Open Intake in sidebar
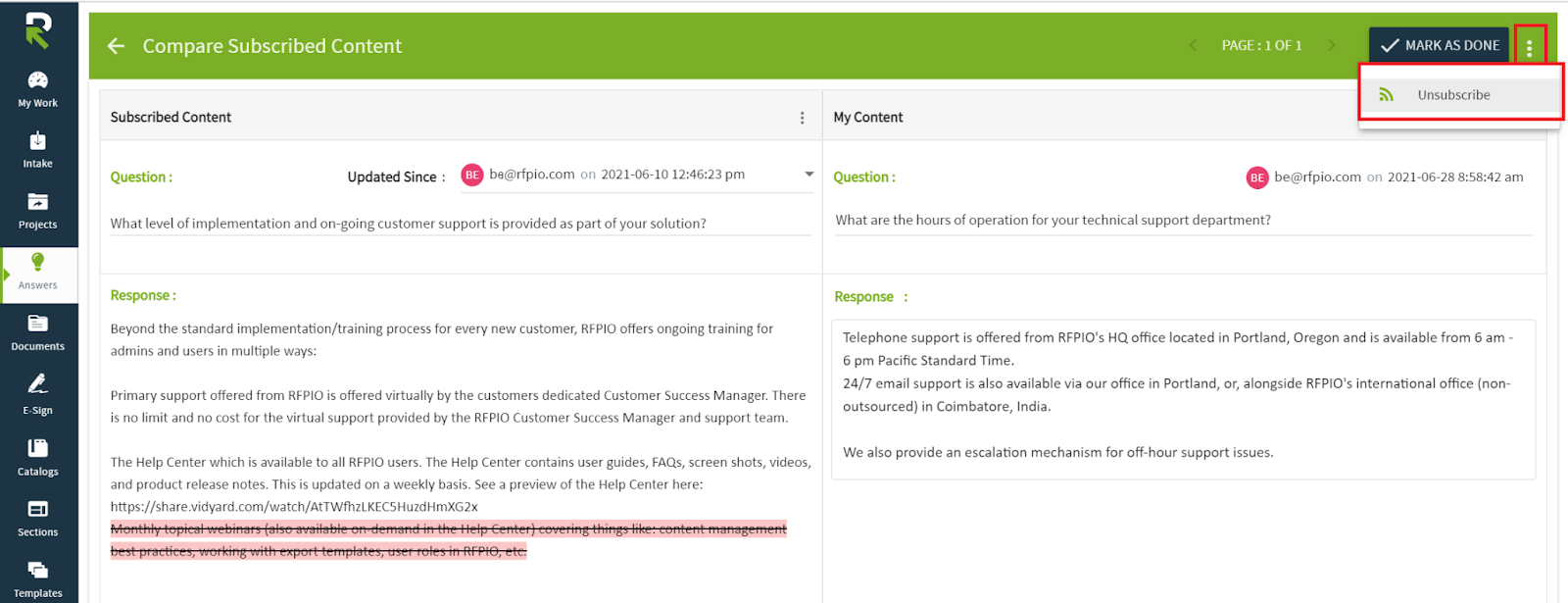The image size is (1568, 603). 38,150
